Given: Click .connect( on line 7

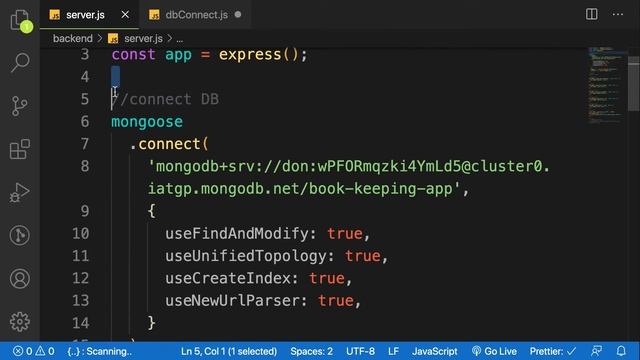Looking at the screenshot, I should [169, 144].
